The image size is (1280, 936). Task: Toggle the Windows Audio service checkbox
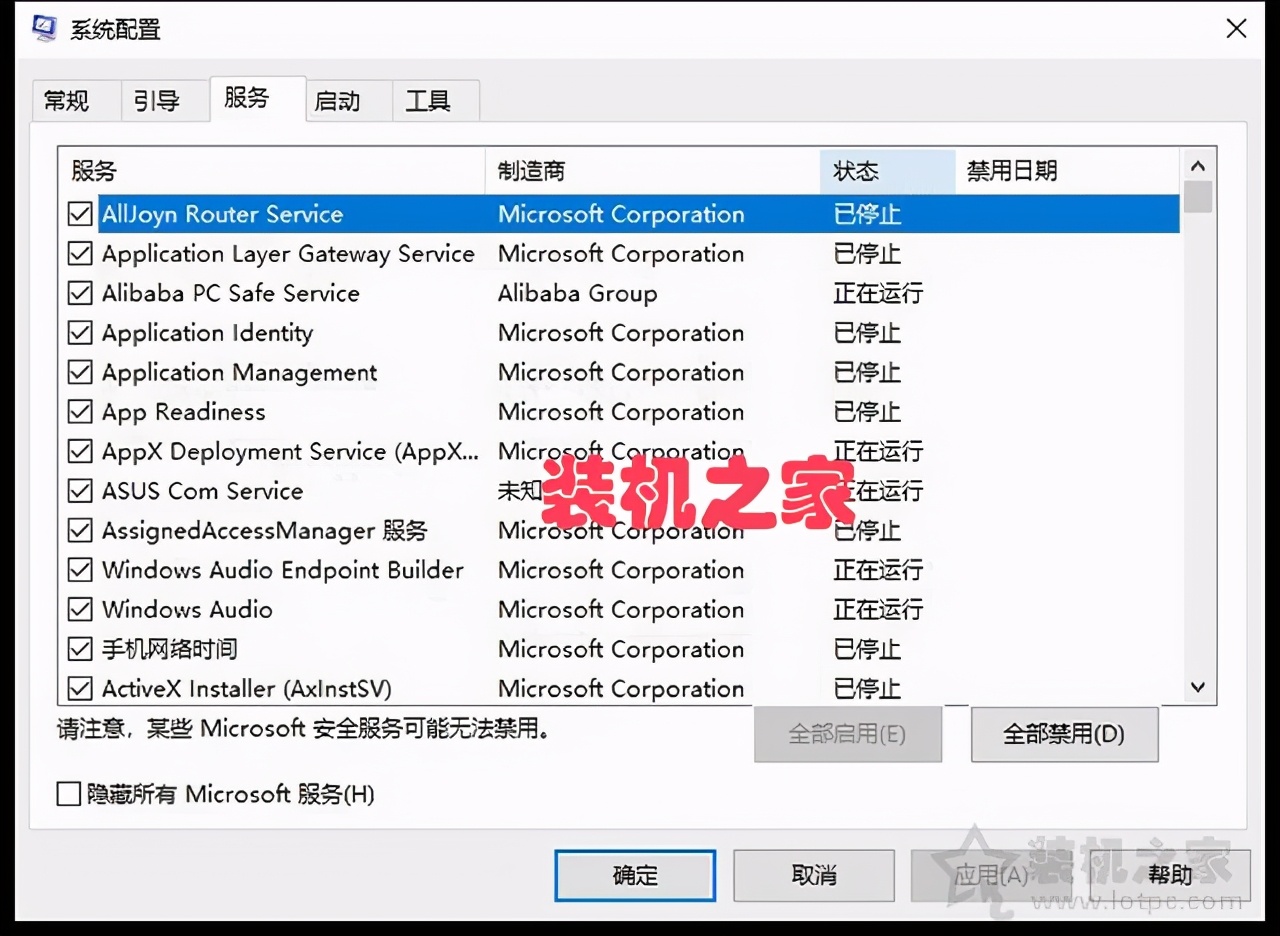click(x=80, y=609)
